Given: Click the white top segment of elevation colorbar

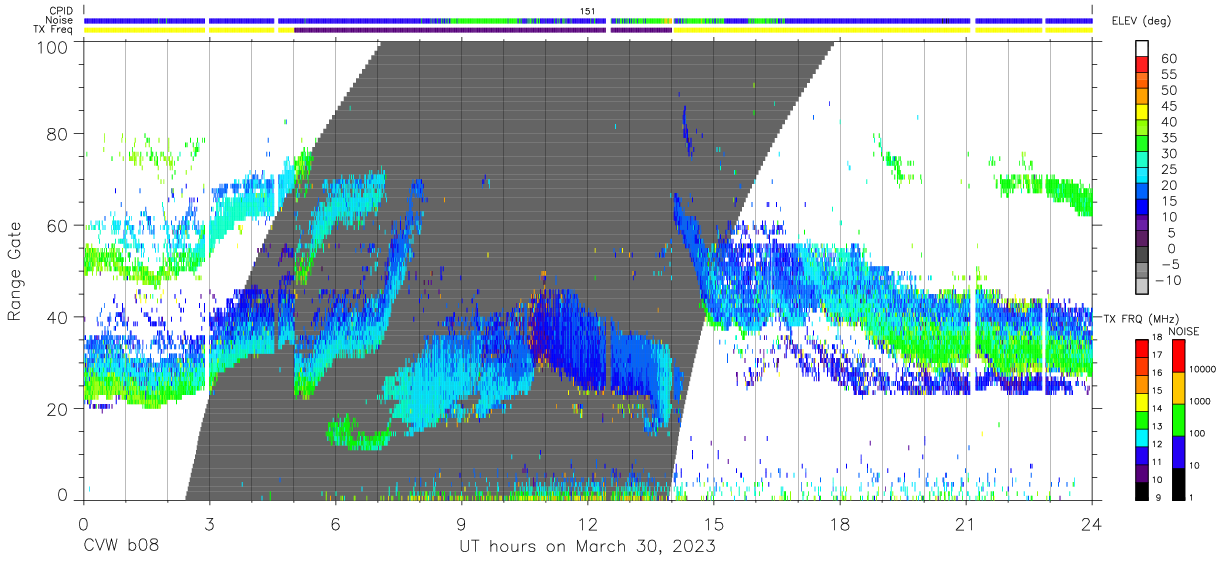Looking at the screenshot, I should (1143, 49).
